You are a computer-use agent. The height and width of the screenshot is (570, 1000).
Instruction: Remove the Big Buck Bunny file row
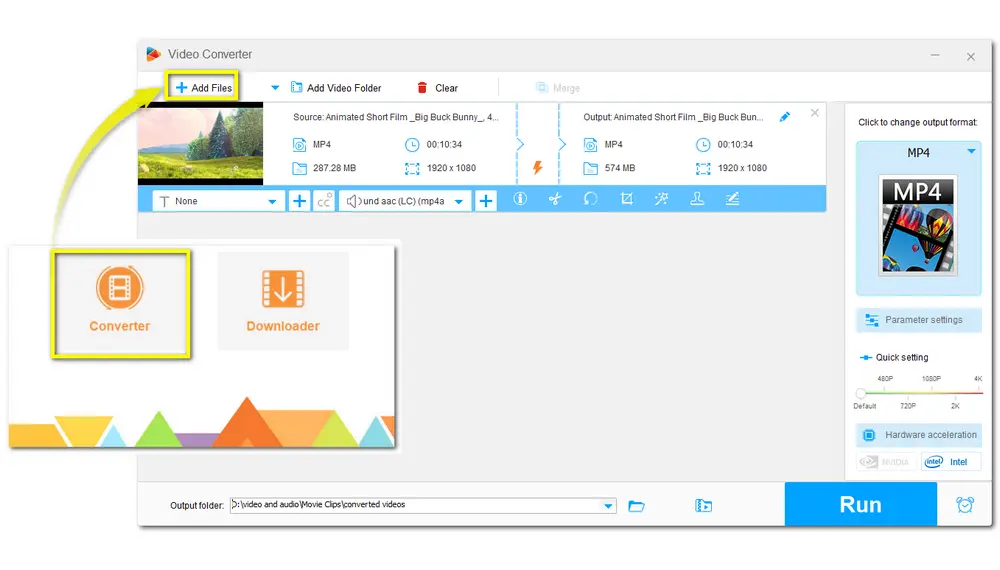[x=814, y=113]
